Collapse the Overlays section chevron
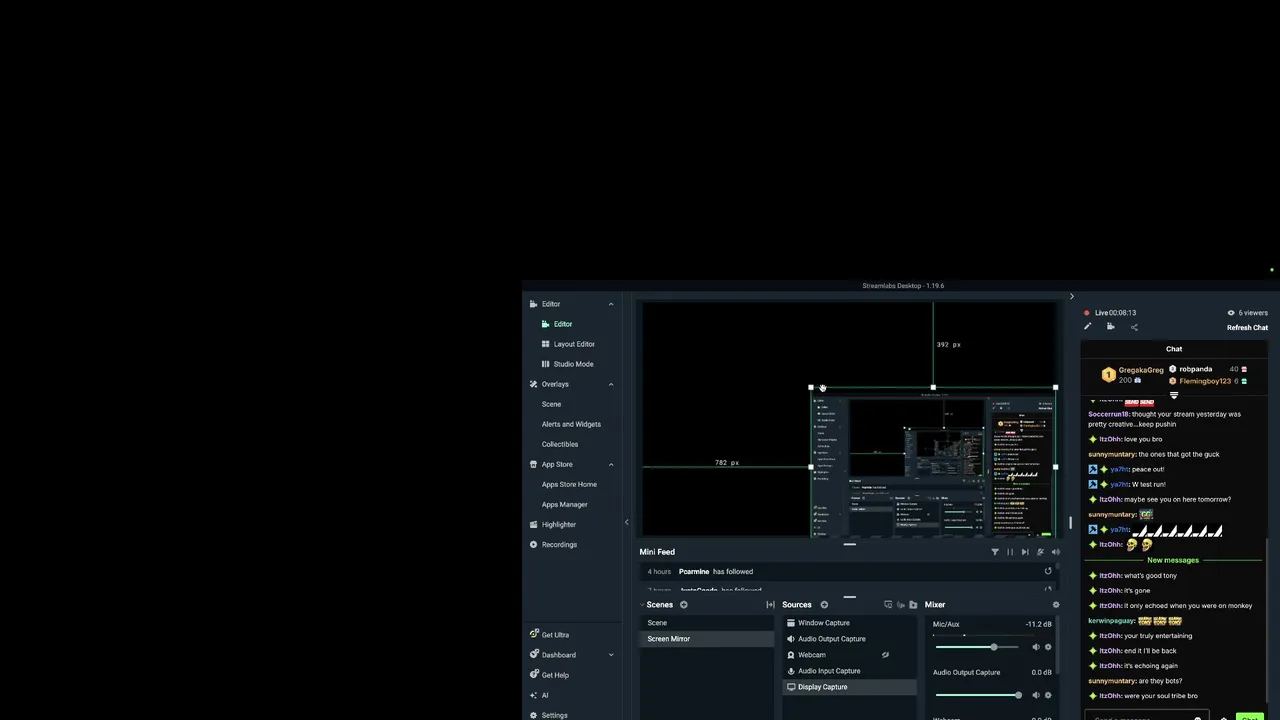 611,384
